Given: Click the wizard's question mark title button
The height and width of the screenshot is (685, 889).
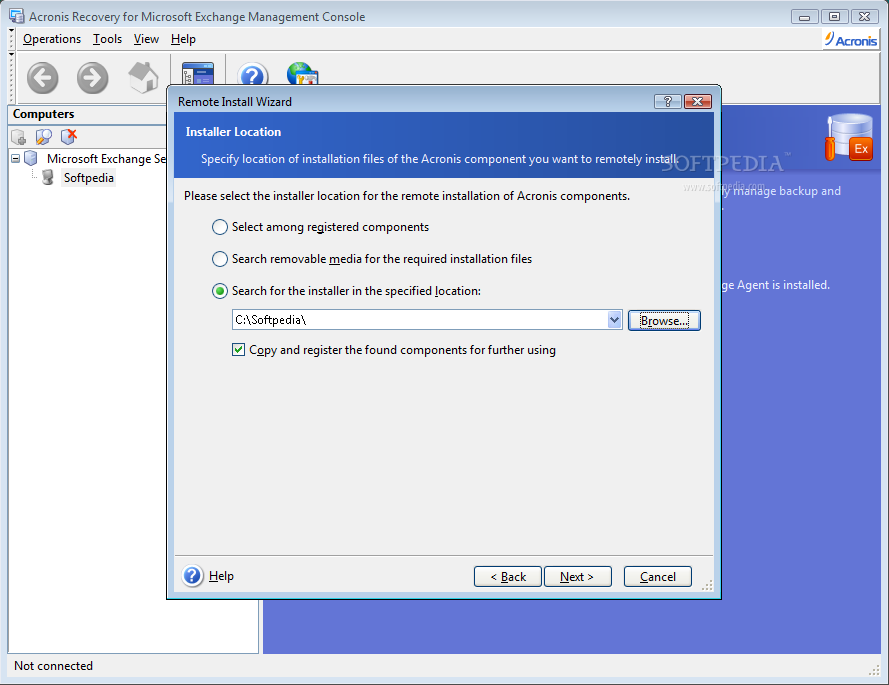Looking at the screenshot, I should pyautogui.click(x=667, y=102).
